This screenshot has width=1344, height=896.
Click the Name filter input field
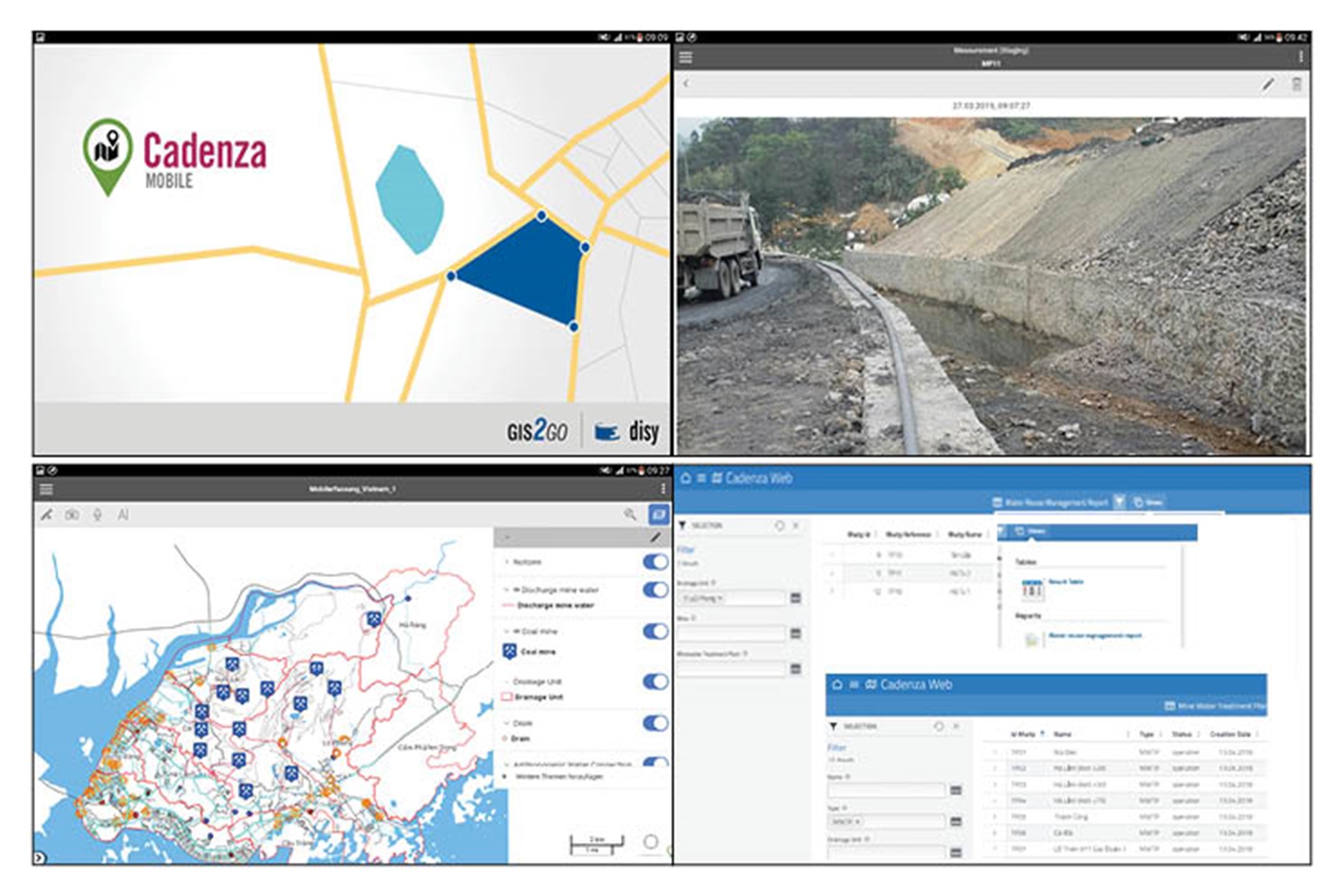click(887, 790)
